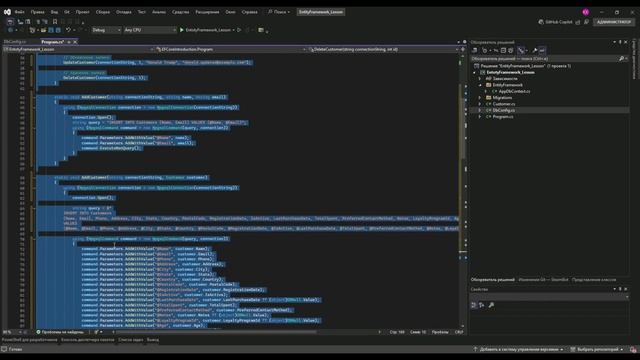The width and height of the screenshot is (640, 360).
Task: Switch to Представление классов tab
Action: pyautogui.click(x=593, y=280)
